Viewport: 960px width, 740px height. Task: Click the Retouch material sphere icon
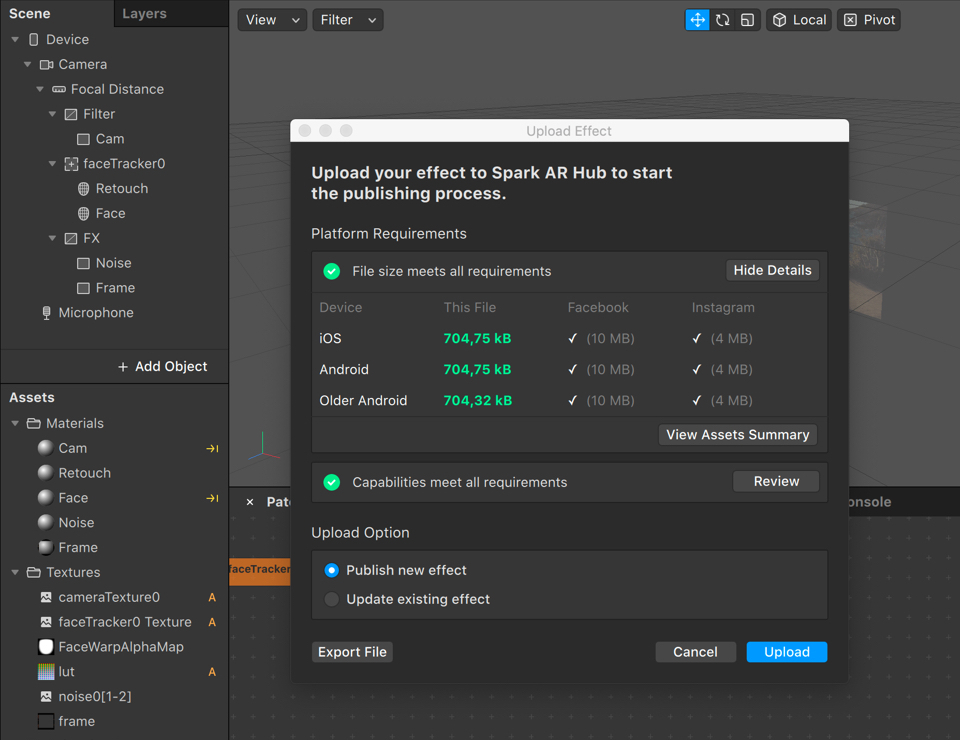point(46,473)
